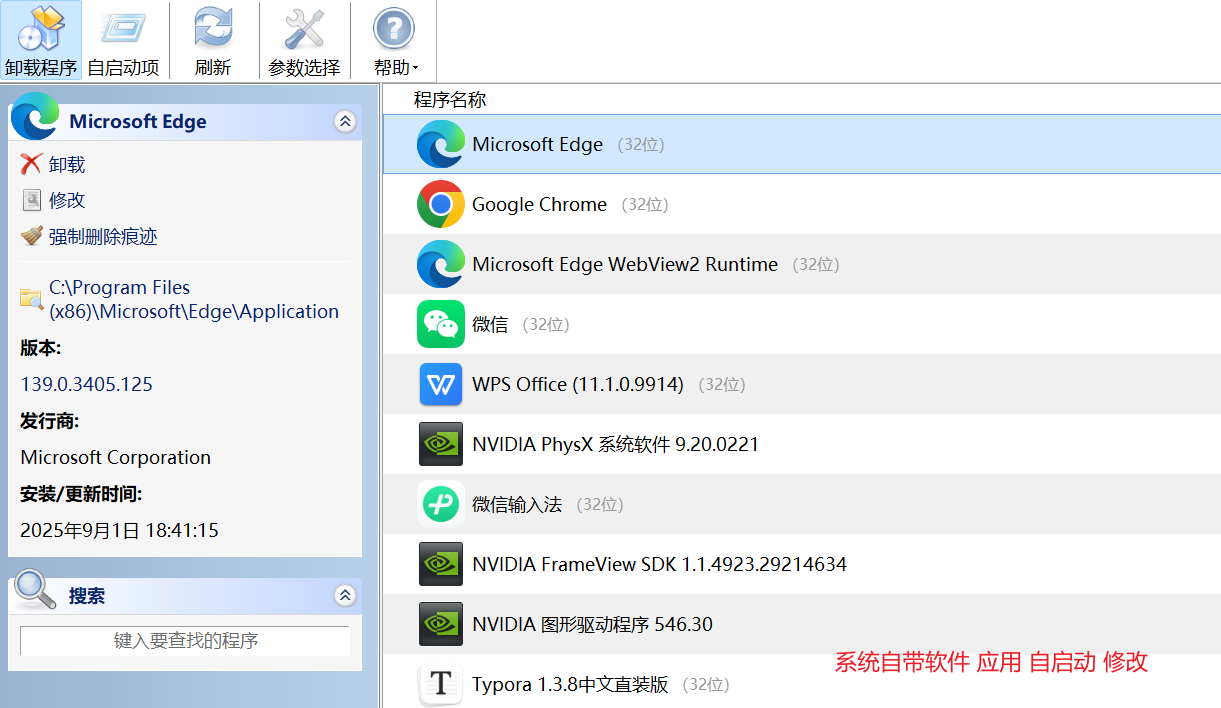
Task: Click publisher Microsoft Corporation text
Action: (115, 457)
